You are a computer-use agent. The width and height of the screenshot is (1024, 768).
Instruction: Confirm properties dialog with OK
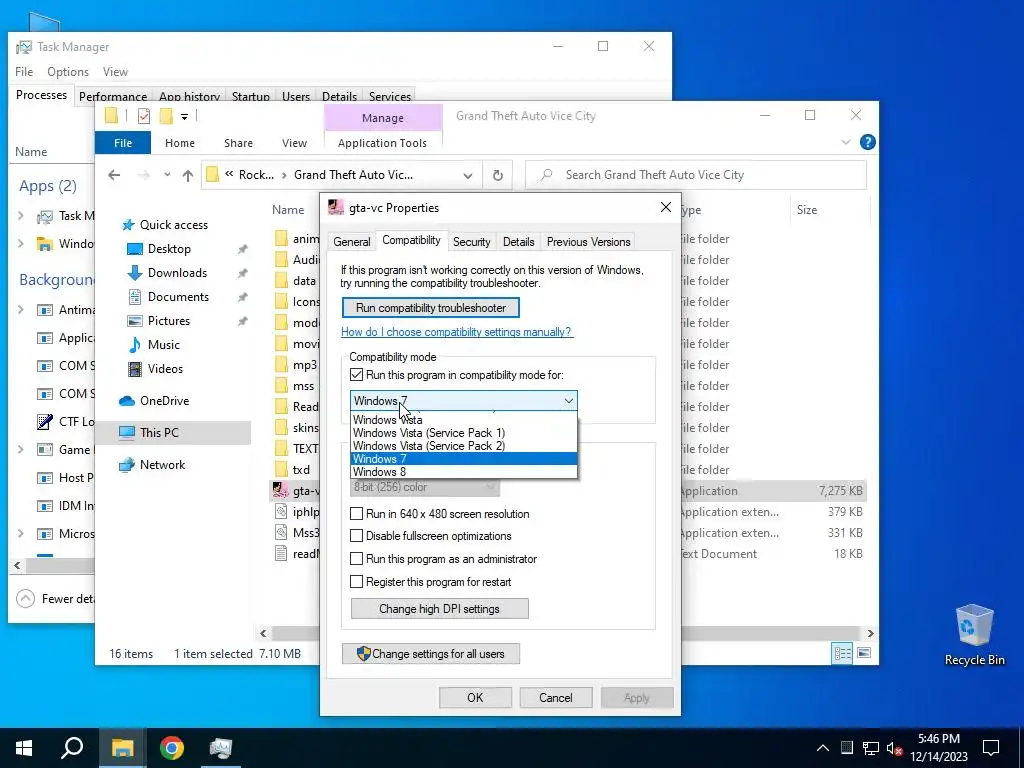(475, 697)
